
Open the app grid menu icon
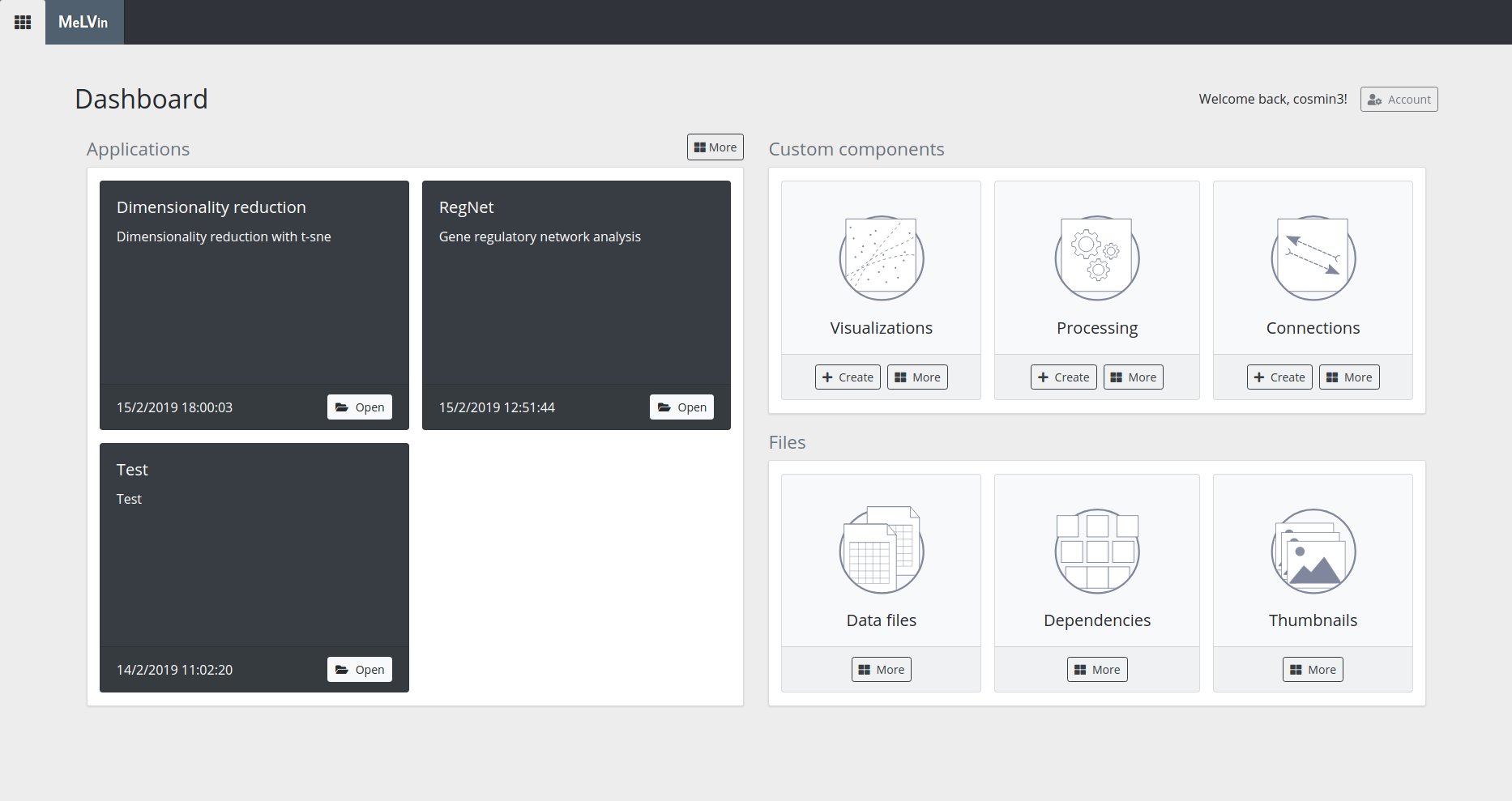click(x=23, y=22)
